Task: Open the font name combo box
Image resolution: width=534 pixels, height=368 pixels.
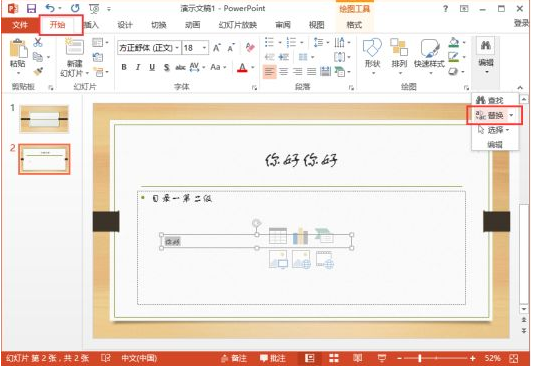Action: [148, 48]
